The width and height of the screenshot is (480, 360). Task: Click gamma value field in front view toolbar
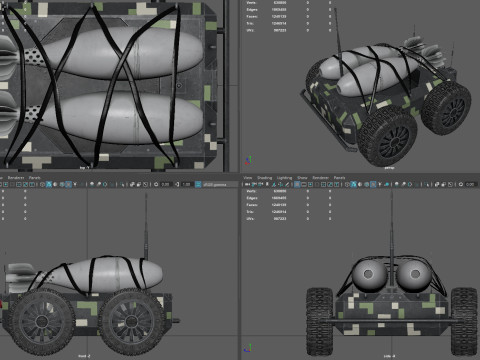tap(187, 184)
